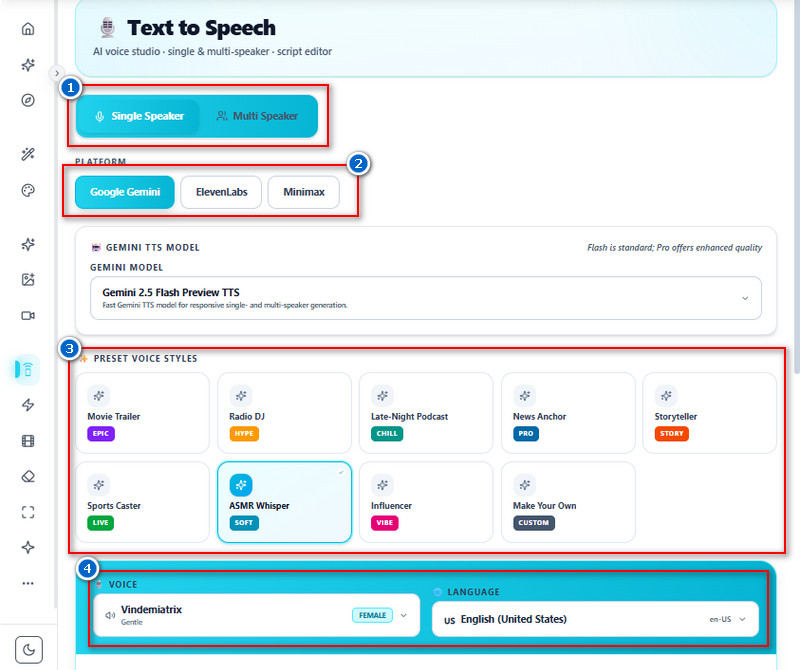Image resolution: width=800 pixels, height=670 pixels.
Task: Select the eraser icon in sidebar
Action: (28, 477)
